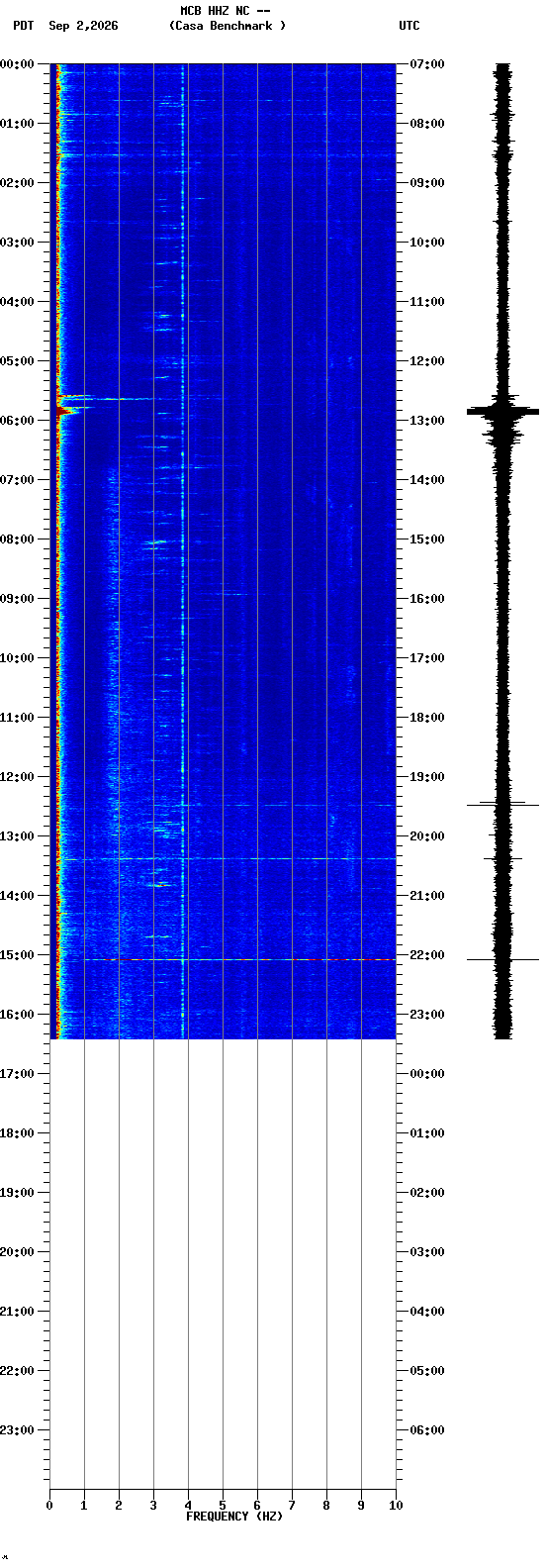
Task: Click the '15:00' label on UTC axis
Action: coord(427,539)
